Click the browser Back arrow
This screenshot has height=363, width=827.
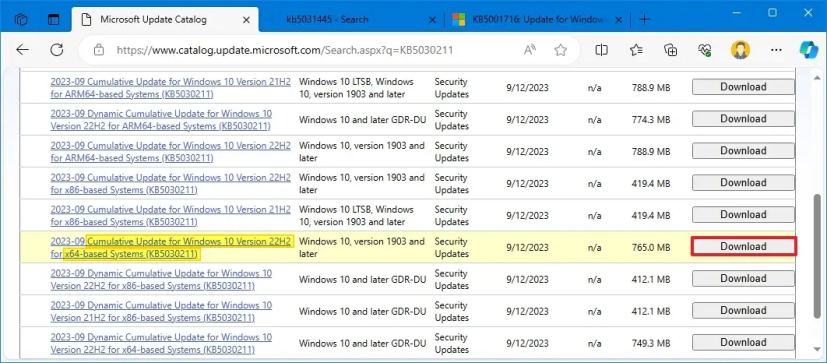point(22,50)
